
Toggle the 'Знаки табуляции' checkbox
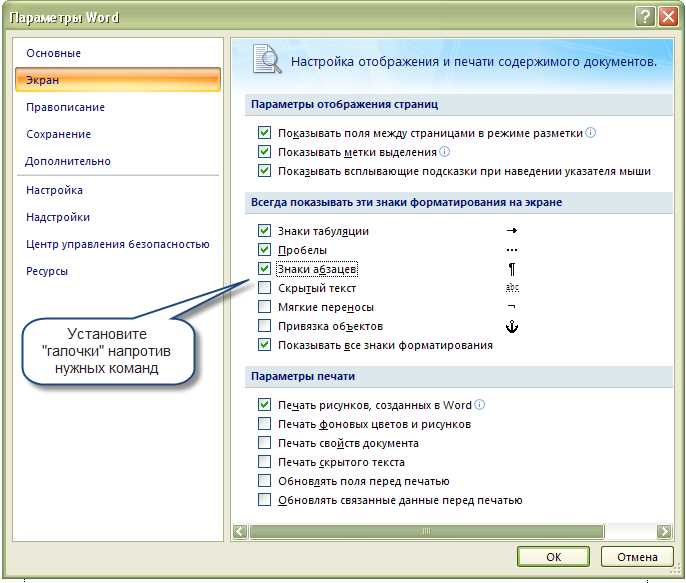[264, 230]
